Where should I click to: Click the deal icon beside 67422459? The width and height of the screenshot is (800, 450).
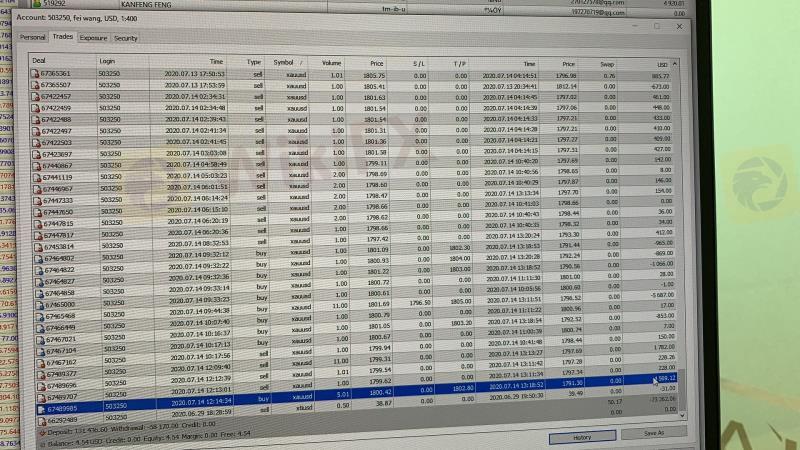[x=35, y=108]
